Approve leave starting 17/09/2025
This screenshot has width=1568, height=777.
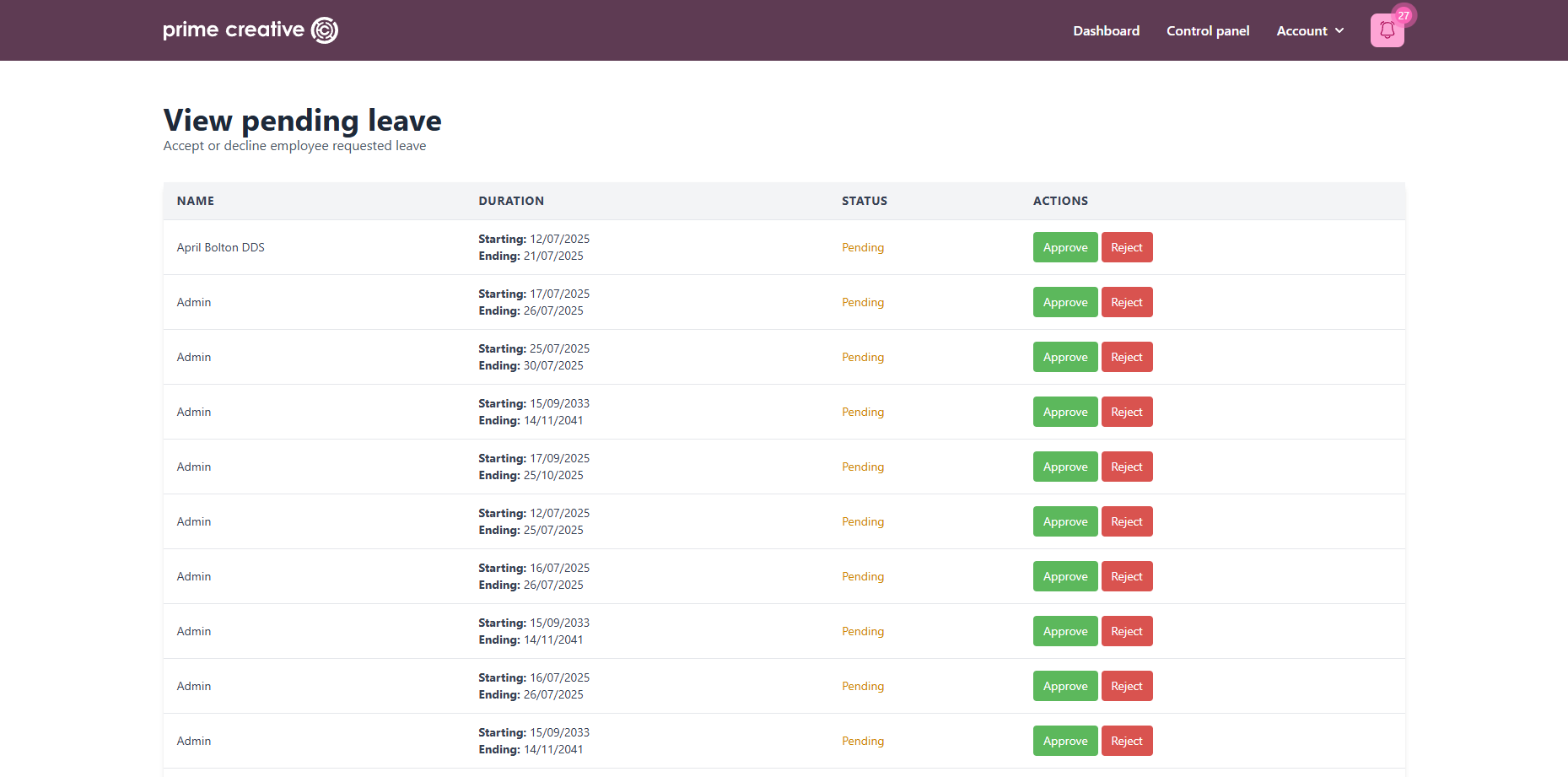coord(1064,467)
